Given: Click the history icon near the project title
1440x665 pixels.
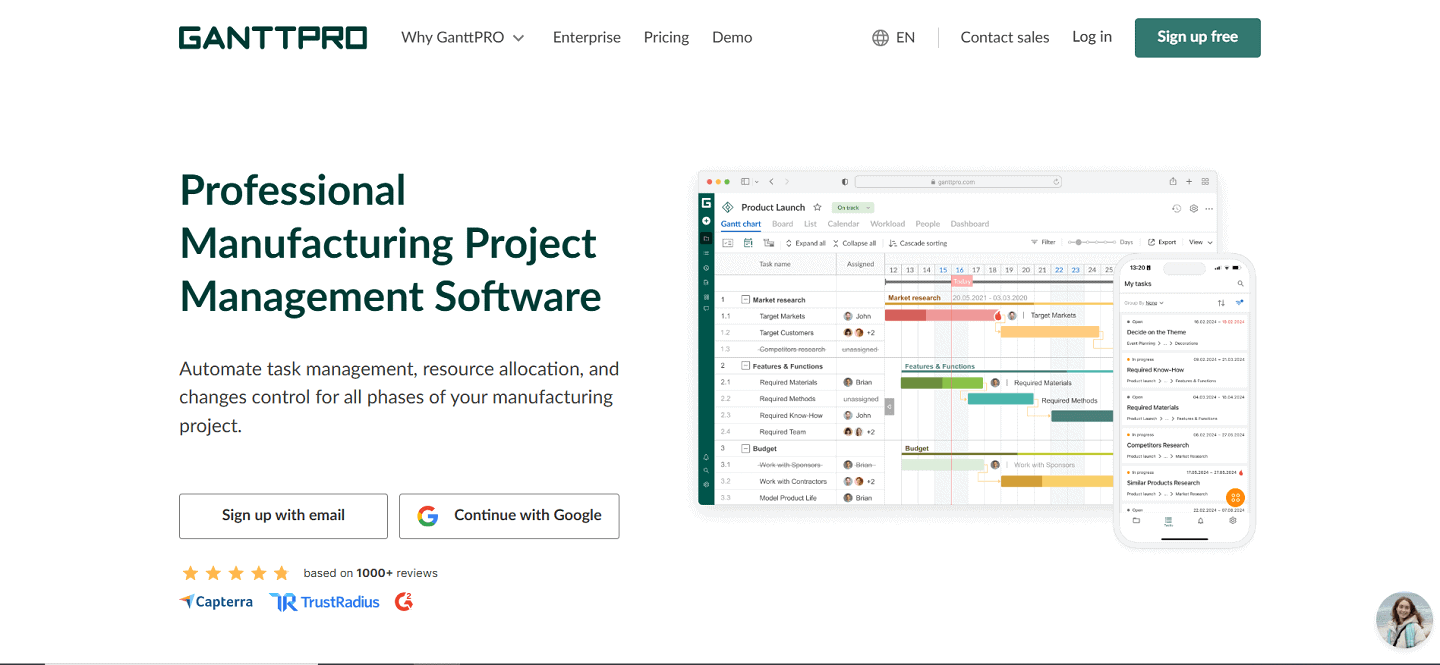Looking at the screenshot, I should [x=1175, y=209].
